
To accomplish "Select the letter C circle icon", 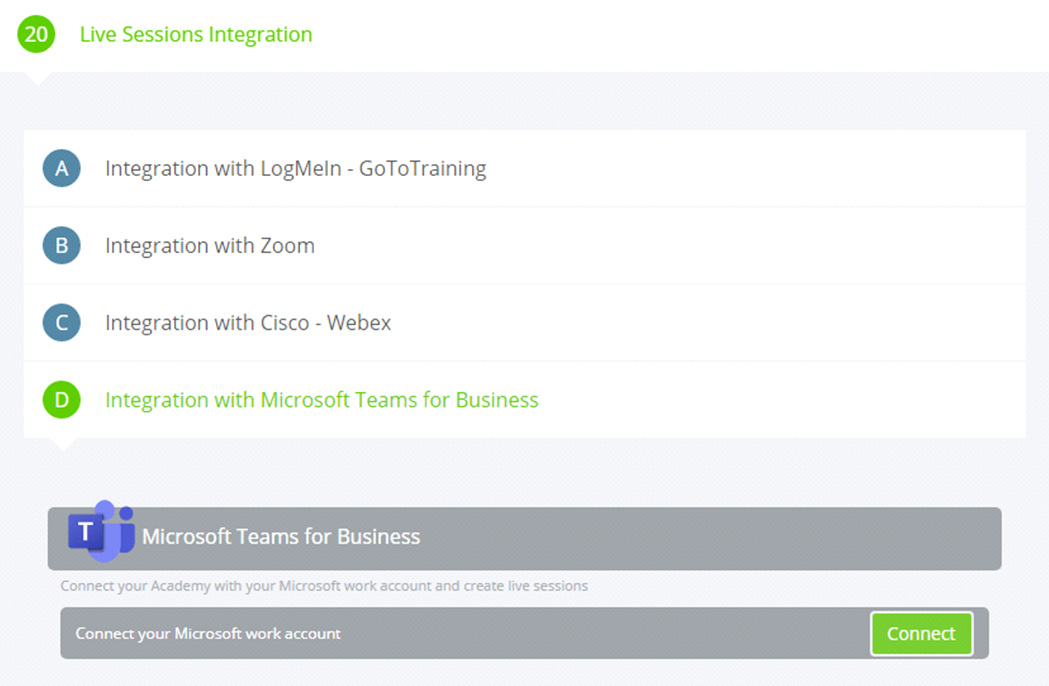I will click(x=62, y=322).
